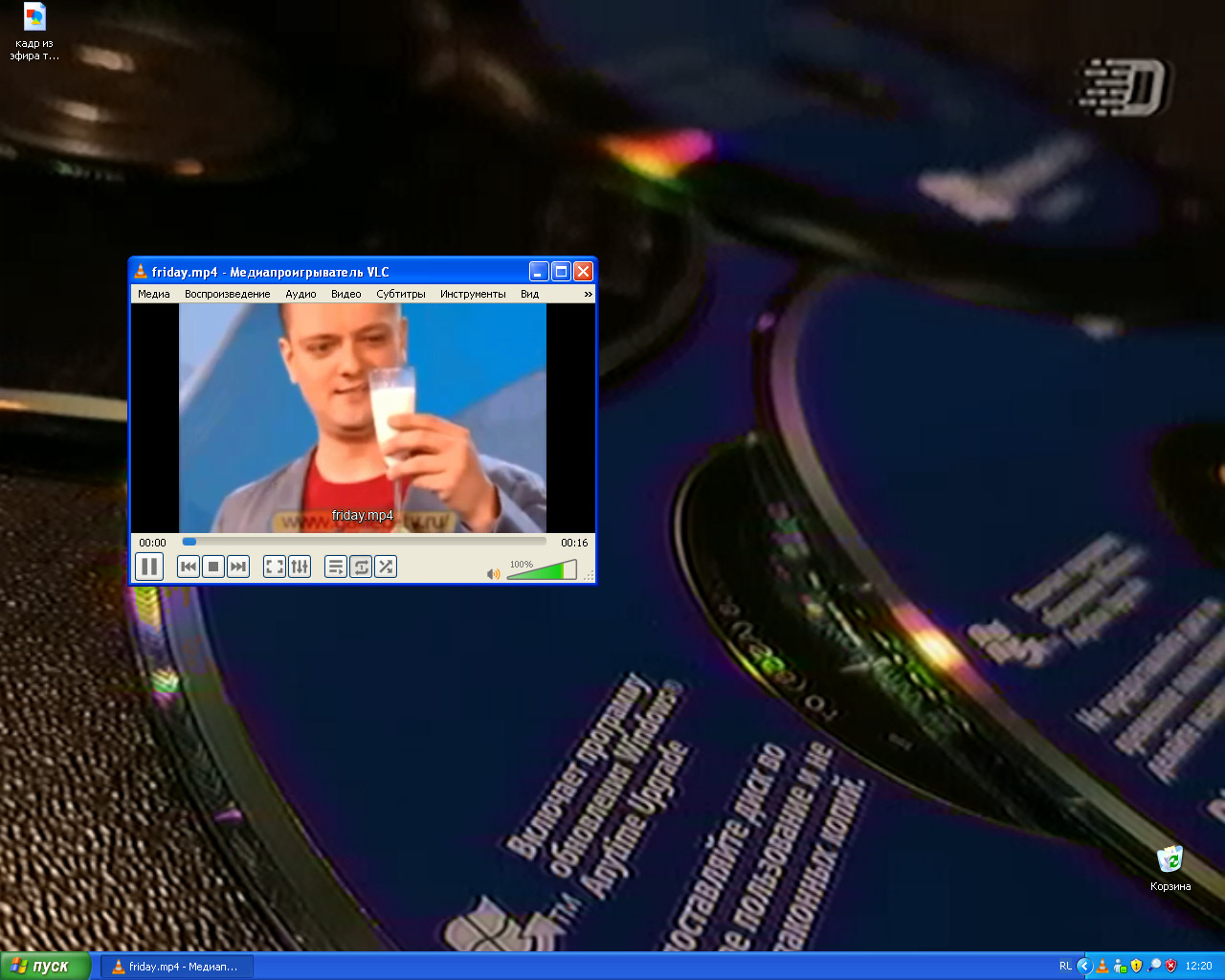Expand the Субтитры menu

(400, 294)
